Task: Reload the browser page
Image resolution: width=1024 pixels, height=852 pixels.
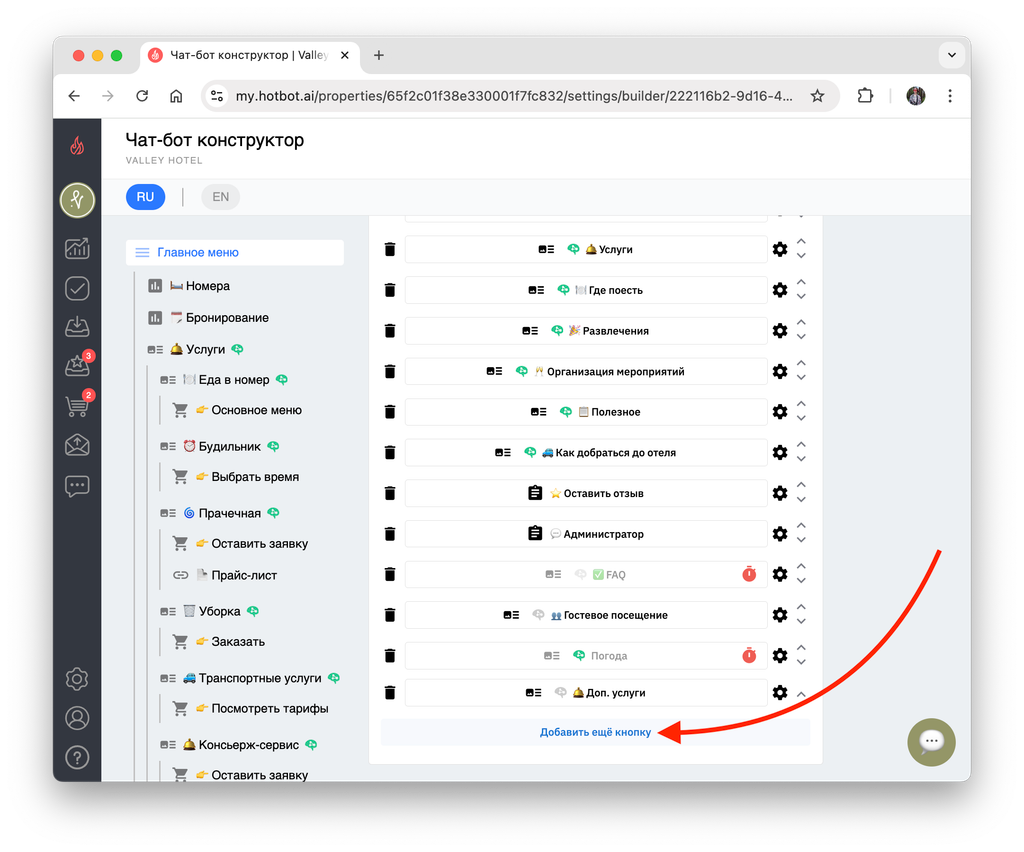Action: coord(142,96)
